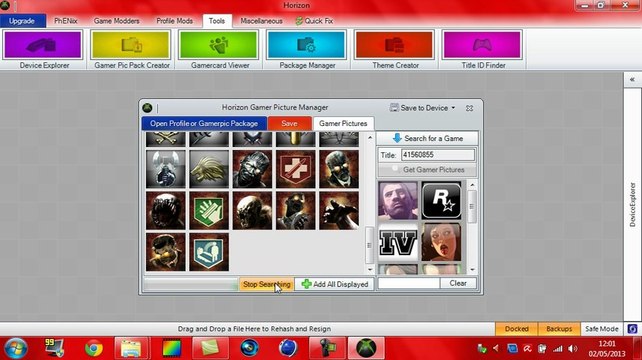Open the Miscellaneous tab

coord(261,21)
